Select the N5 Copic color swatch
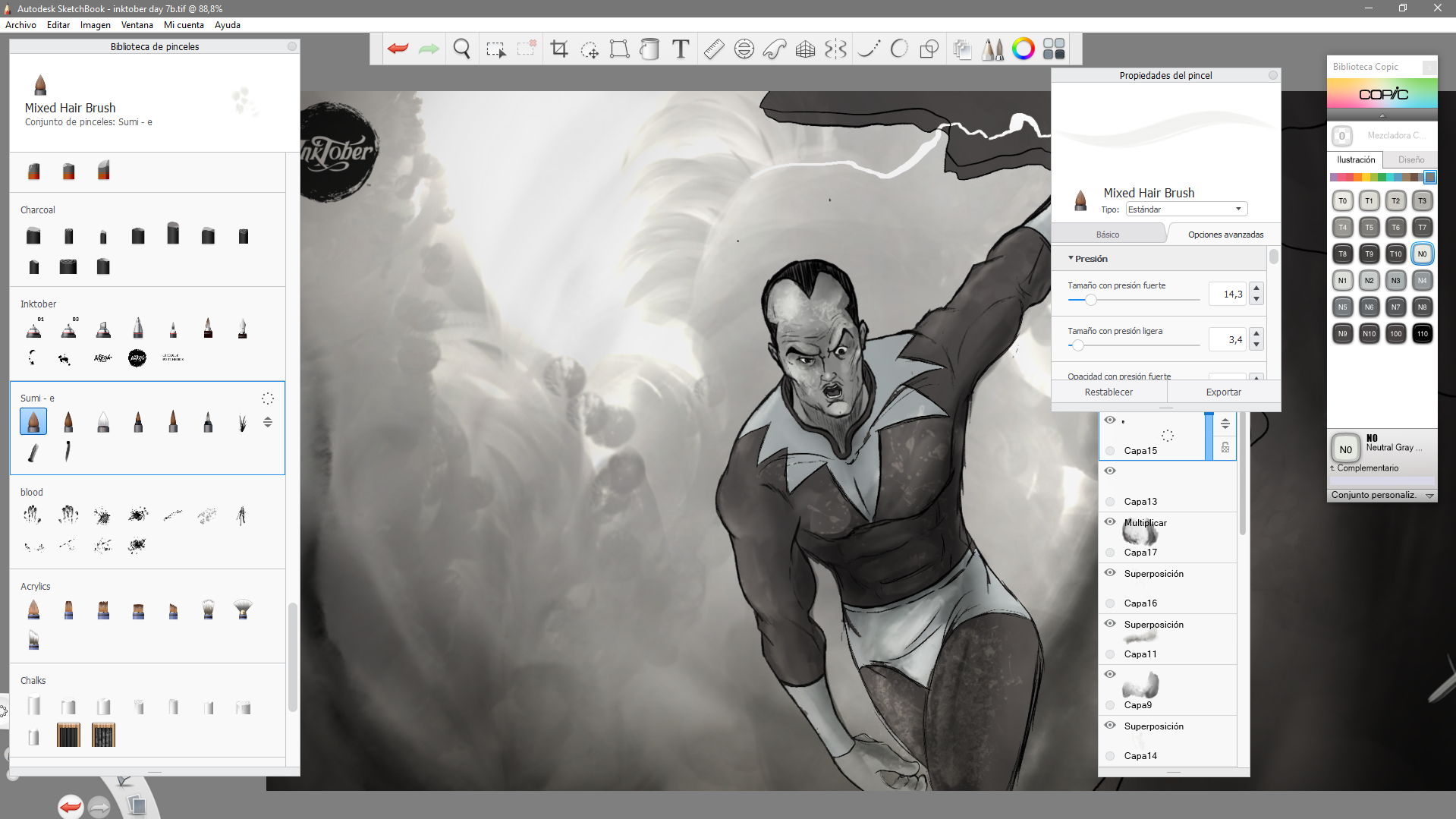Screen dimensions: 1456x819 1342,307
